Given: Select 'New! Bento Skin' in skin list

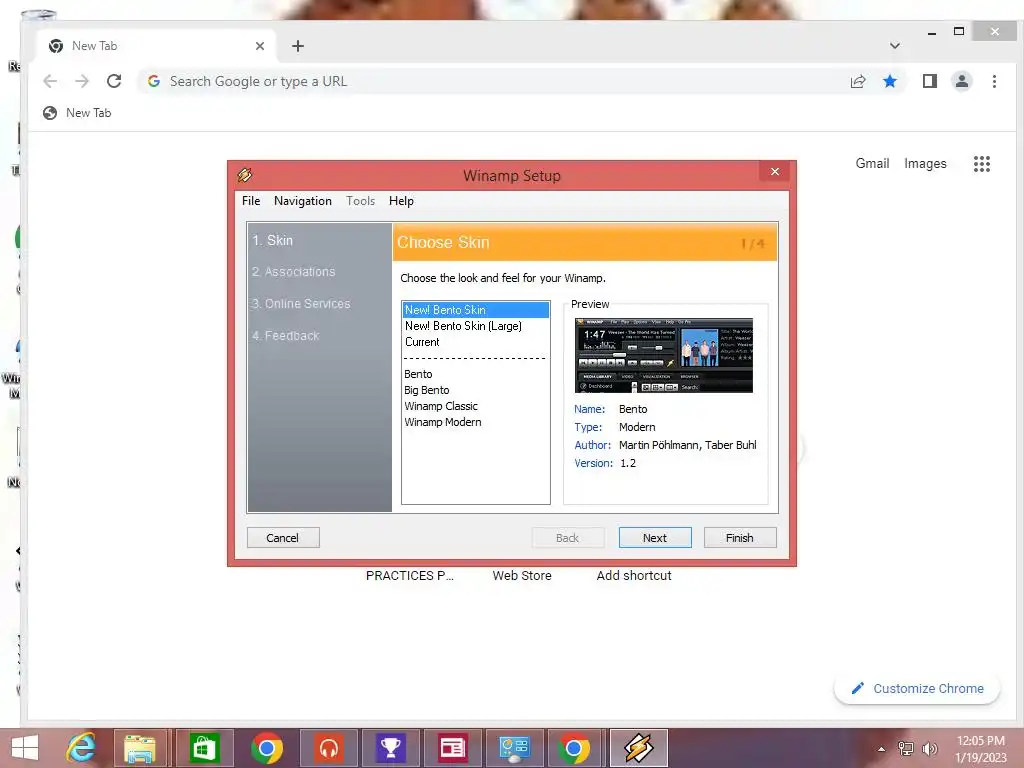Looking at the screenshot, I should pos(475,310).
